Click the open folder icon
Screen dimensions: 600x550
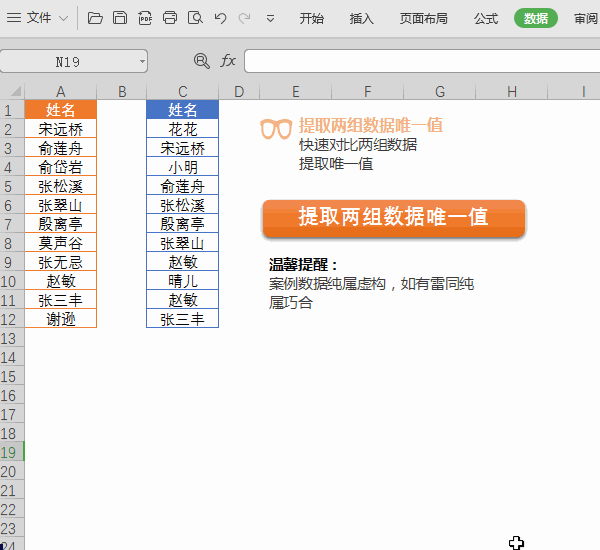point(95,18)
